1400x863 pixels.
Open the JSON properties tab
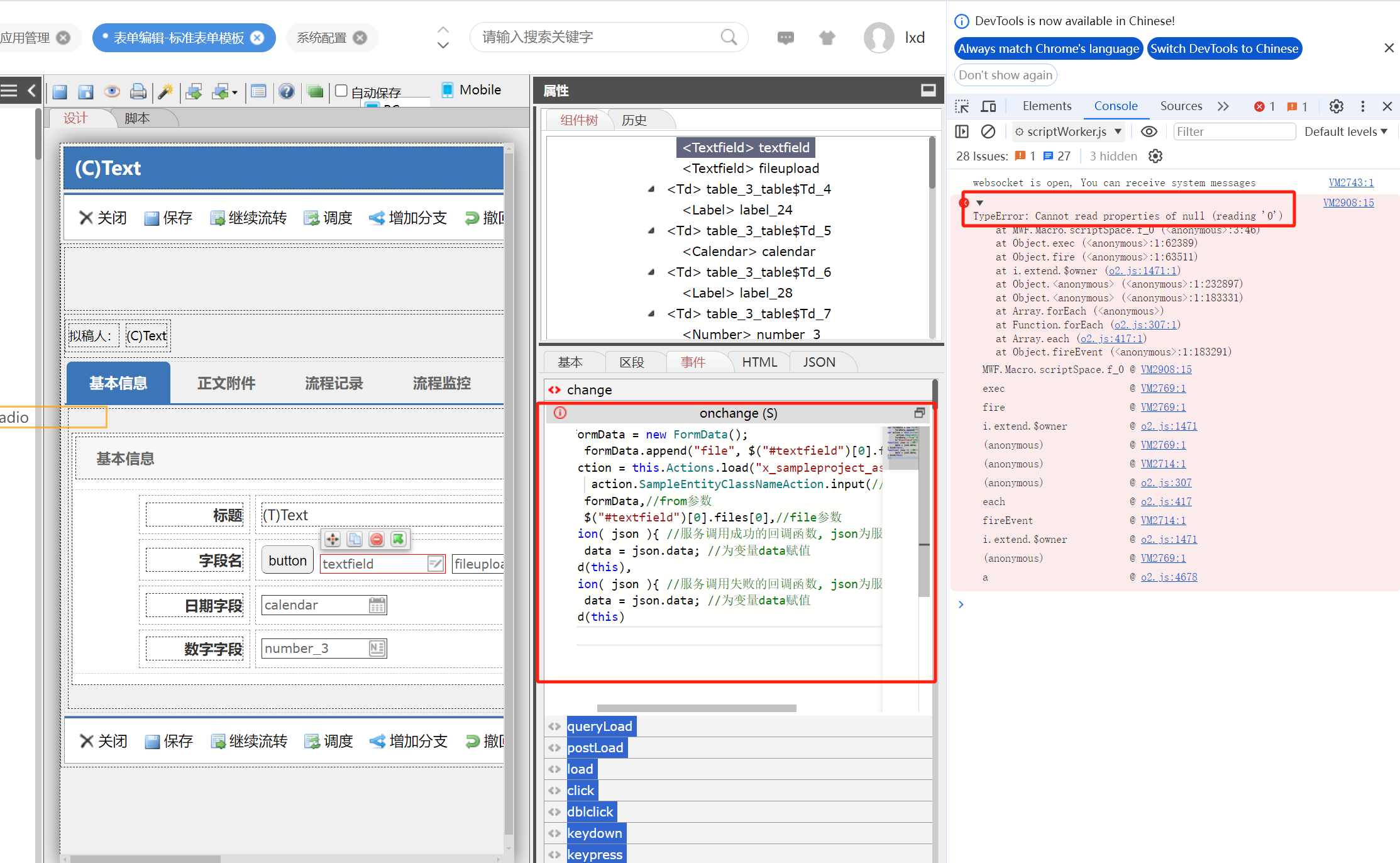[819, 362]
